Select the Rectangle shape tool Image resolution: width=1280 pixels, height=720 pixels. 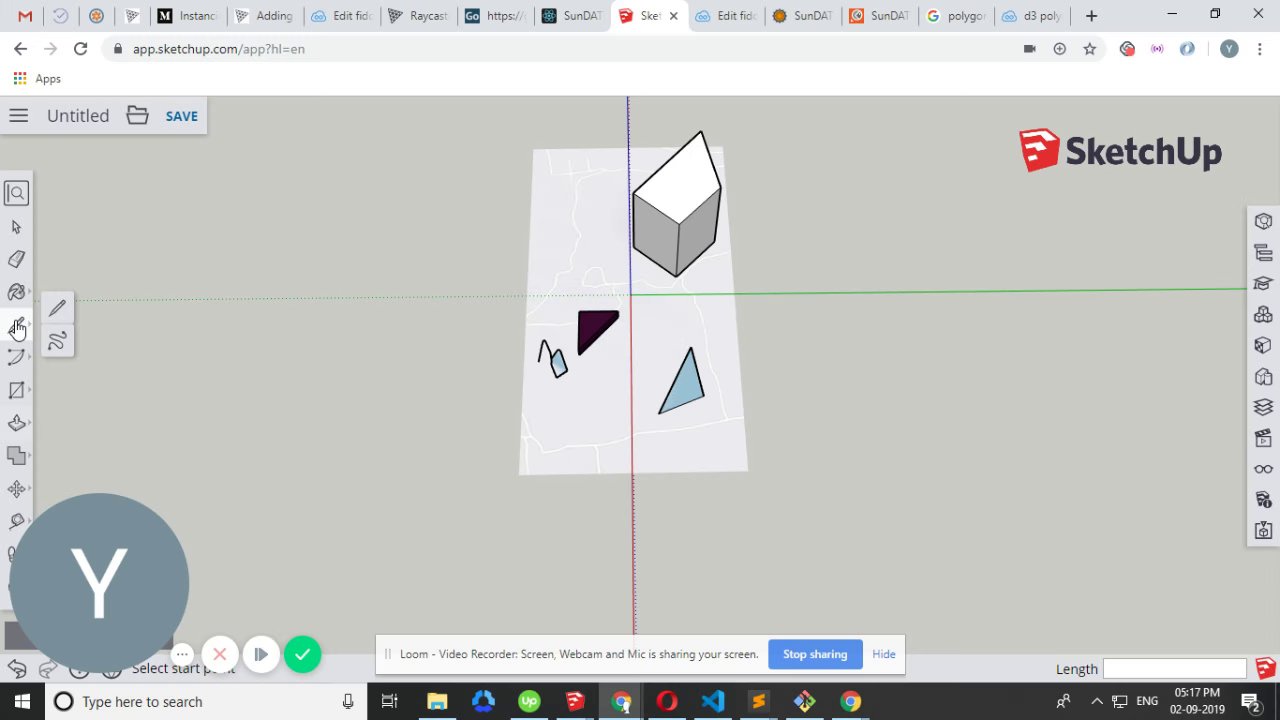click(16, 391)
